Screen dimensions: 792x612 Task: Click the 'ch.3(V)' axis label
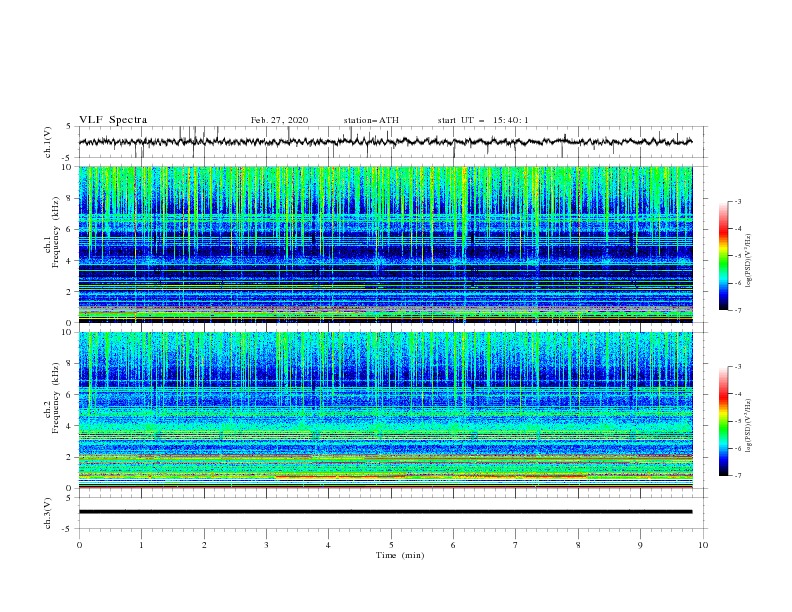[x=48, y=513]
